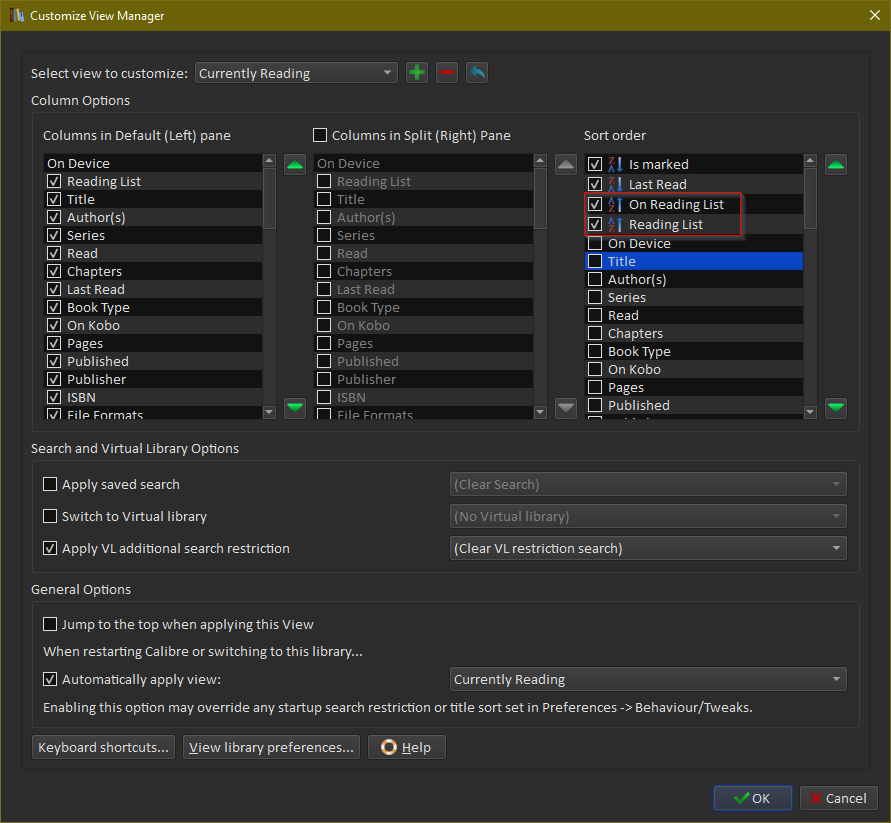Select Published row in Sort order list
Screen dimensions: 891x823
click(x=694, y=405)
